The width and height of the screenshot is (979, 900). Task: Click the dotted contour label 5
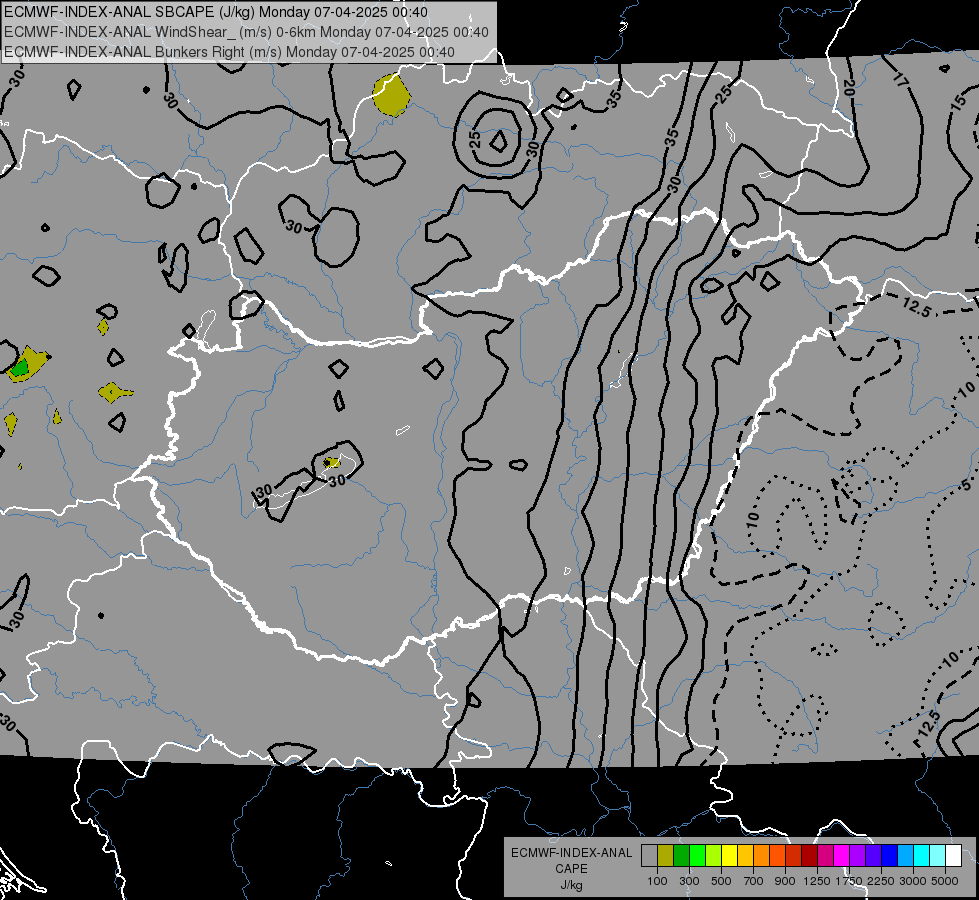(x=967, y=485)
